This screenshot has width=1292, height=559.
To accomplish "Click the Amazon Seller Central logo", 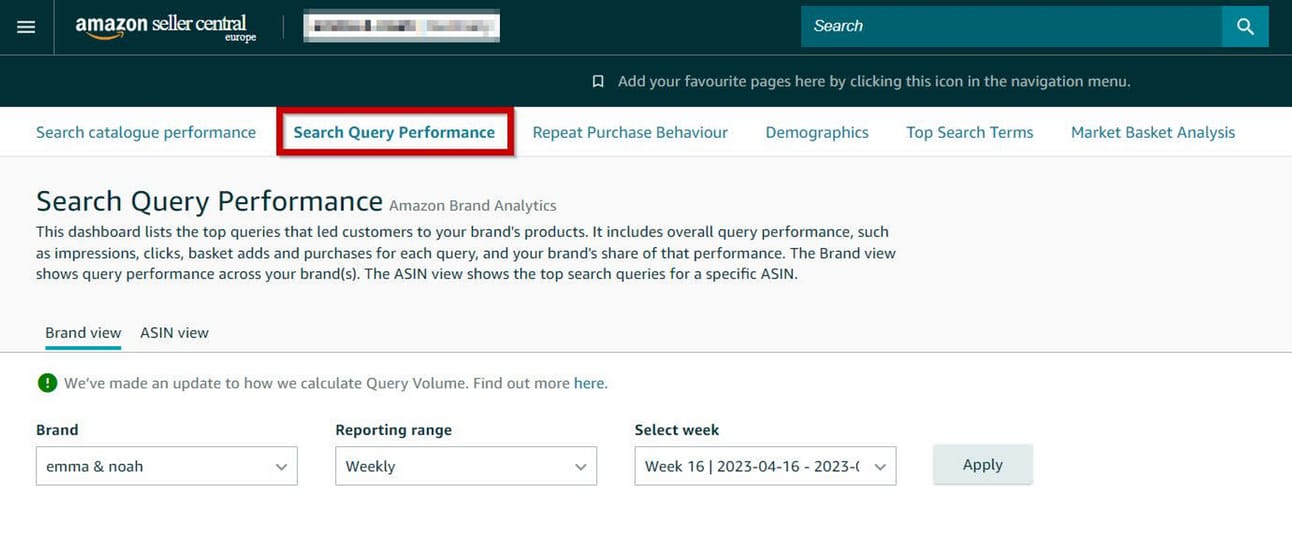I will 166,27.
